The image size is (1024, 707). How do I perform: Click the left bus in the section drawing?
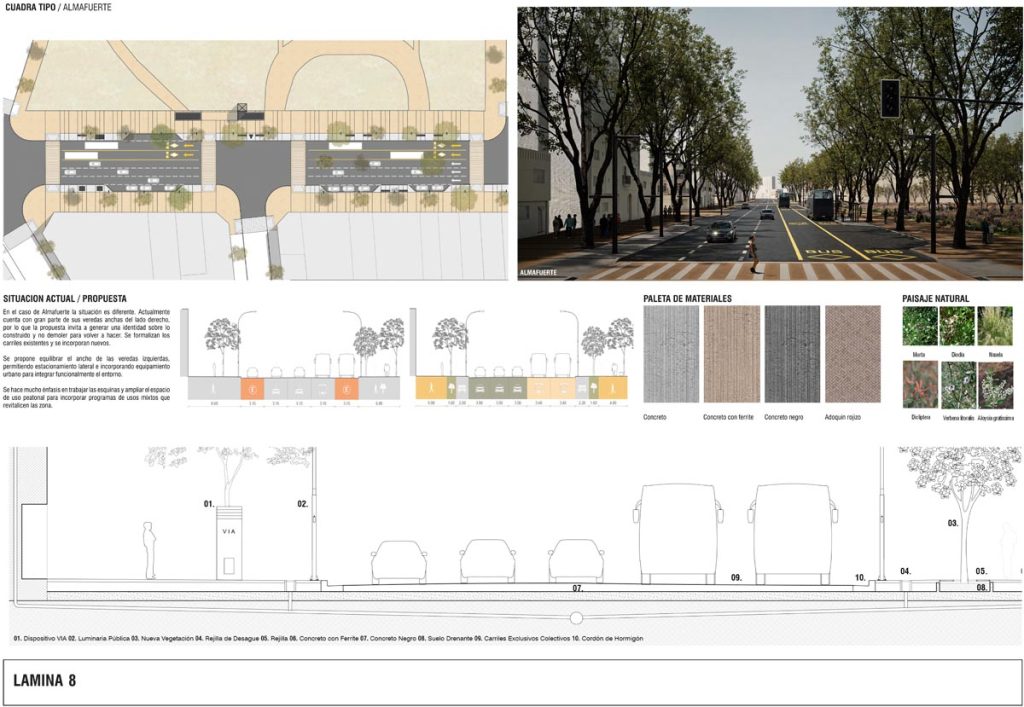[677, 534]
